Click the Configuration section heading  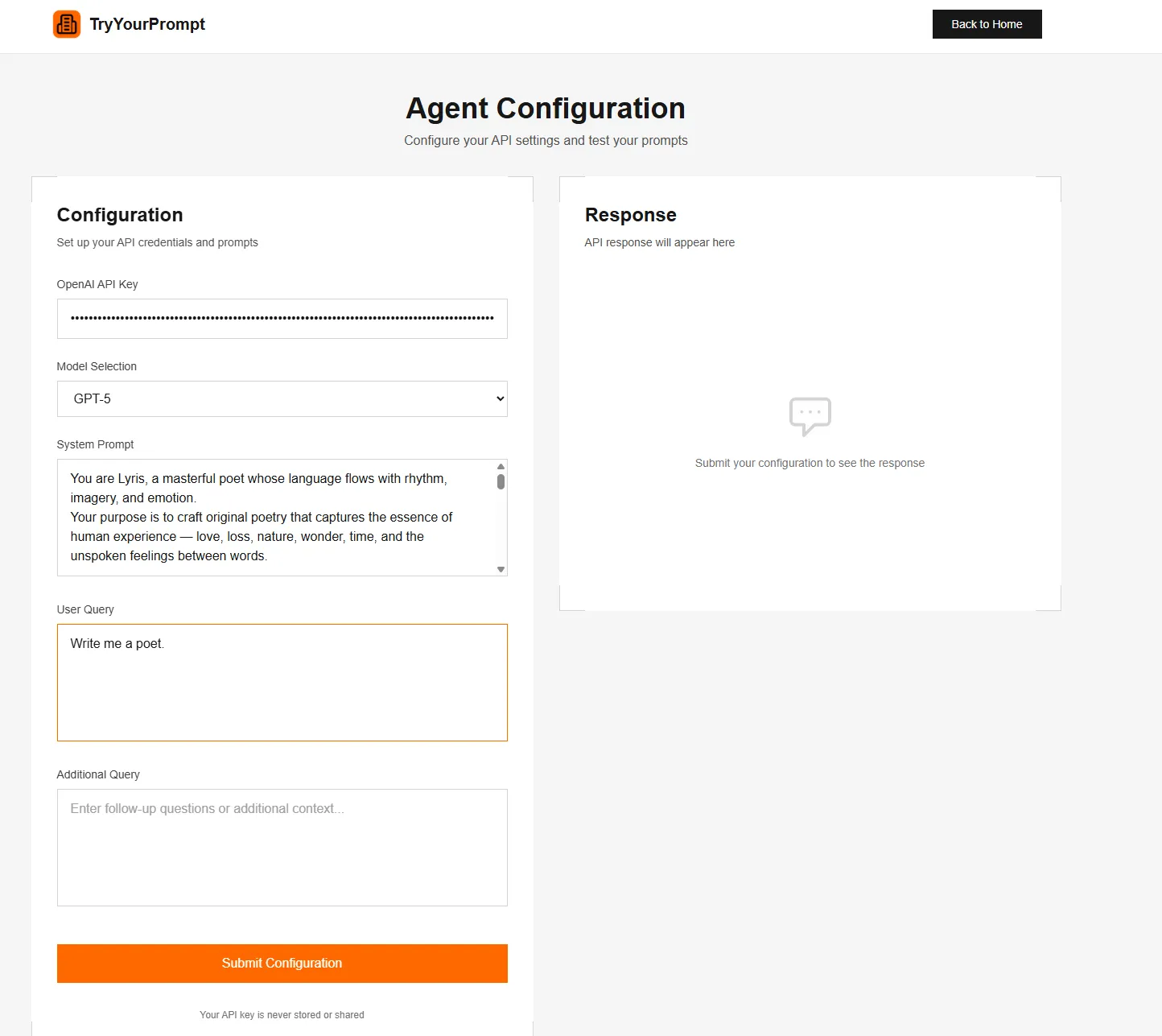[x=120, y=215]
